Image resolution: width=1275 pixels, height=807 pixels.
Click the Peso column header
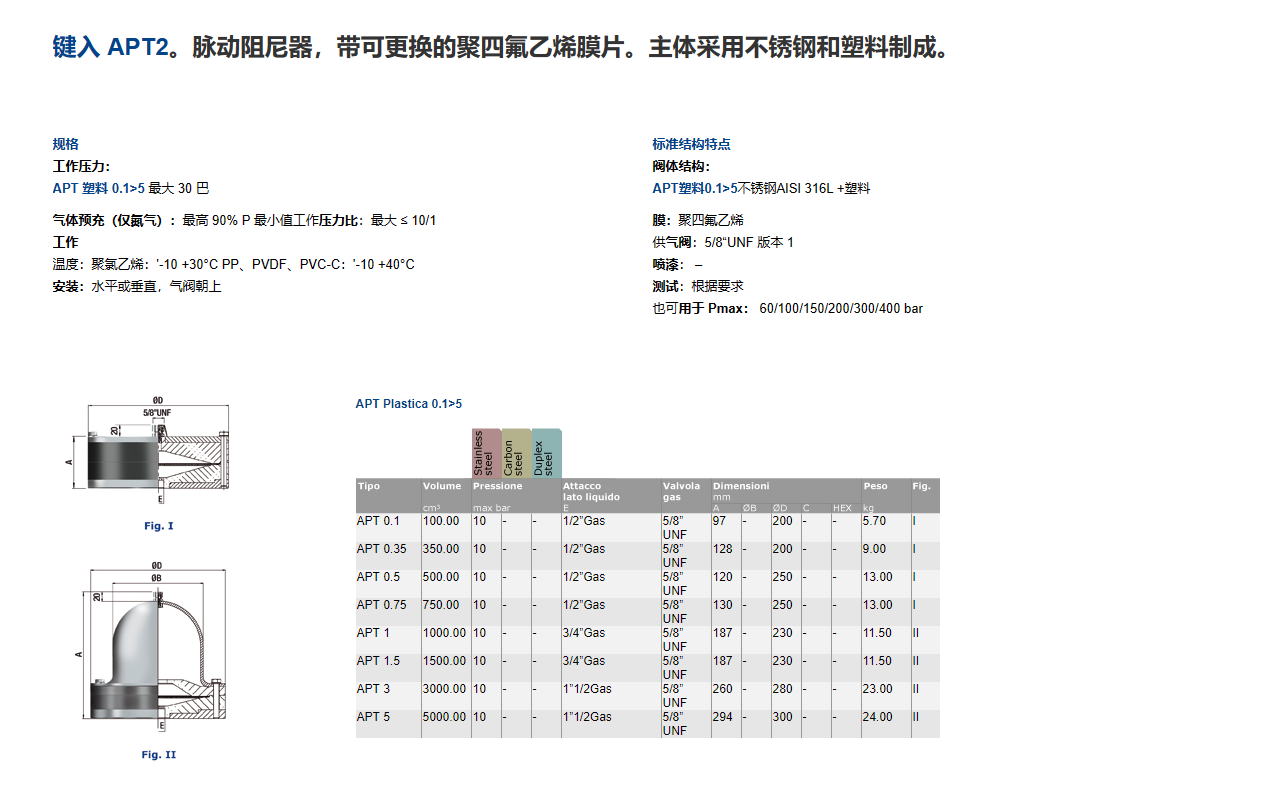coord(875,486)
